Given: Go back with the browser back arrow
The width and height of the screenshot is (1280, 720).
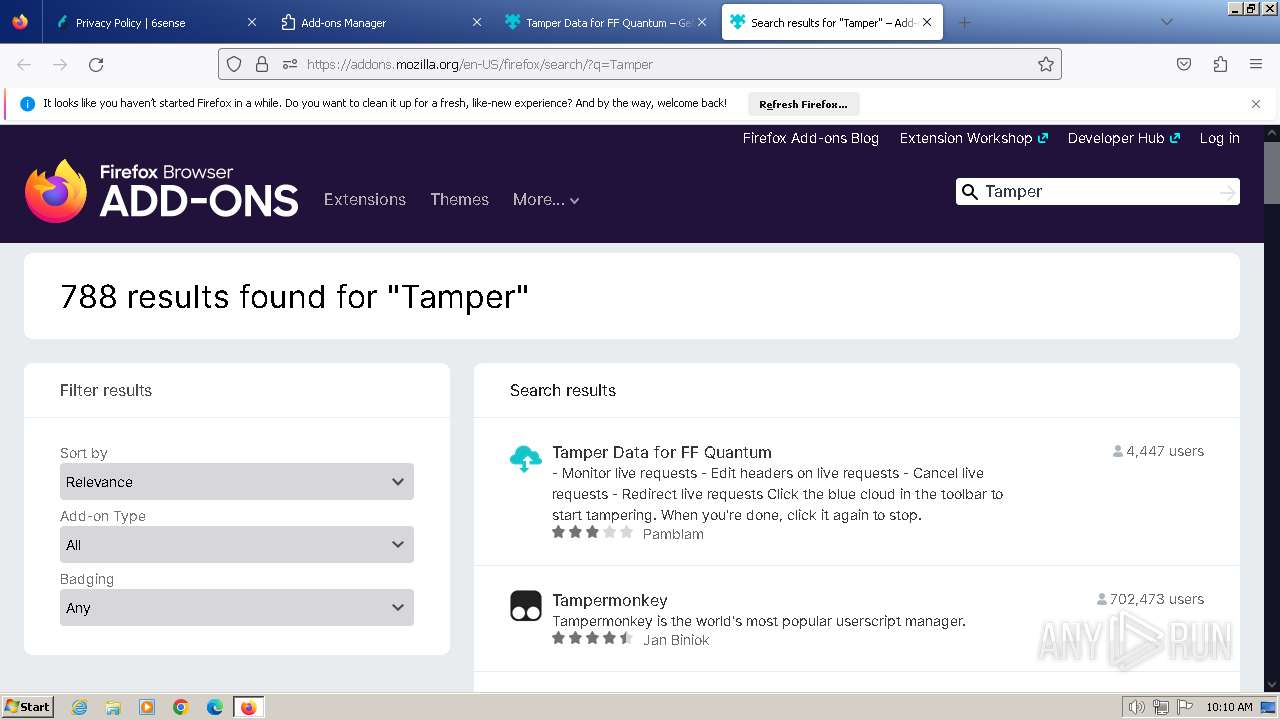Looking at the screenshot, I should click(x=24, y=64).
